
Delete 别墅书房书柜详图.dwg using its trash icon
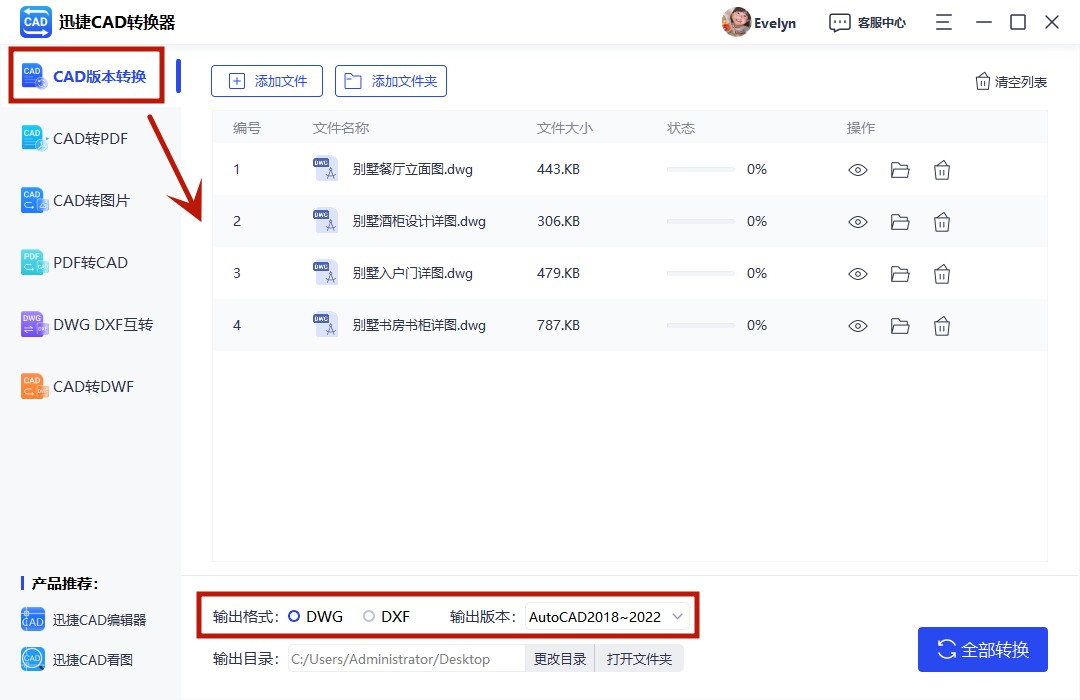tap(941, 324)
